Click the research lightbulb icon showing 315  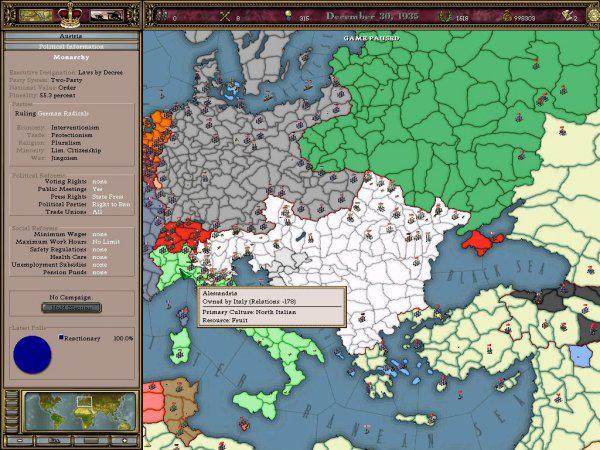289,16
